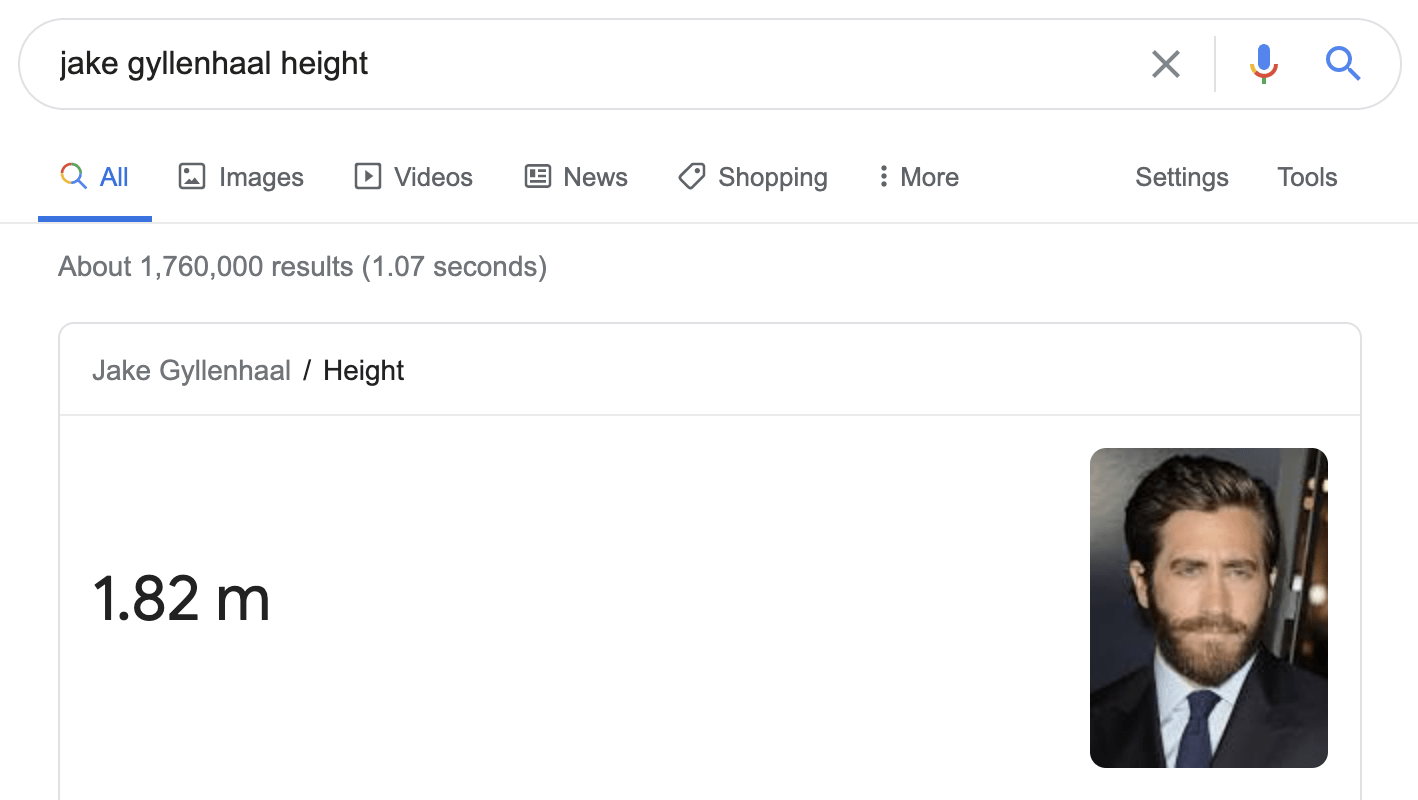Click the News newspaper icon
1418x800 pixels.
point(537,176)
